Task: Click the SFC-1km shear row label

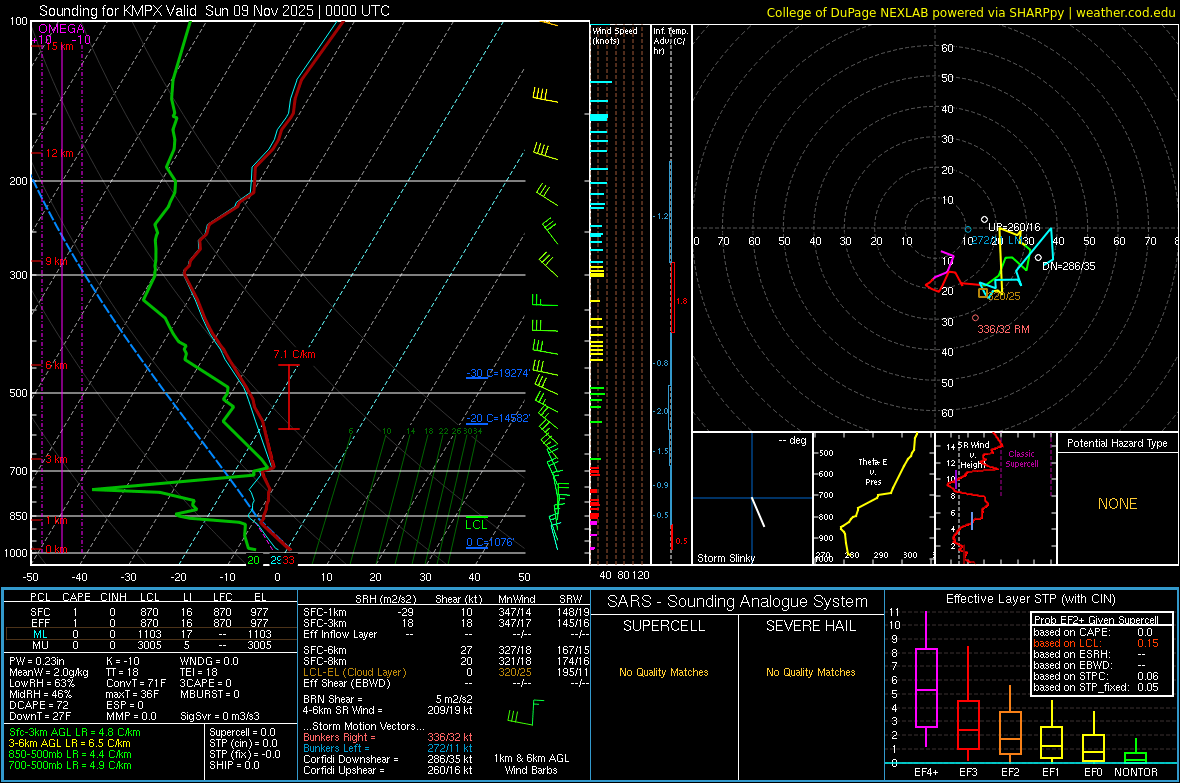Action: pos(325,613)
